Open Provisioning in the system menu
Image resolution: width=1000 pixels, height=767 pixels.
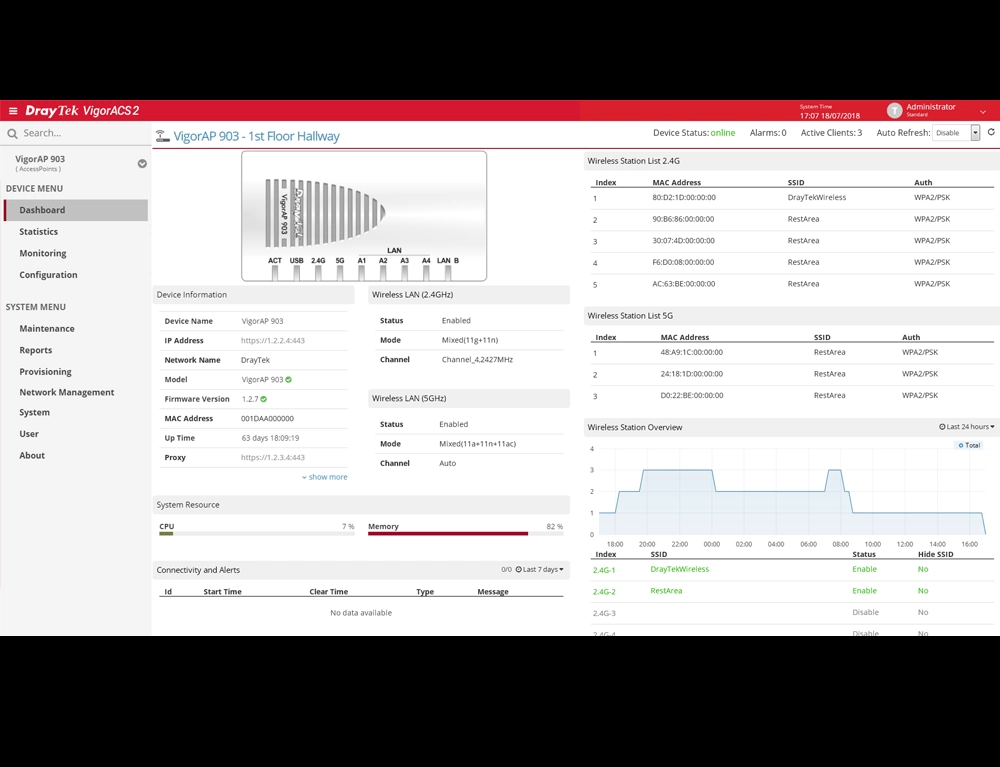click(x=45, y=372)
